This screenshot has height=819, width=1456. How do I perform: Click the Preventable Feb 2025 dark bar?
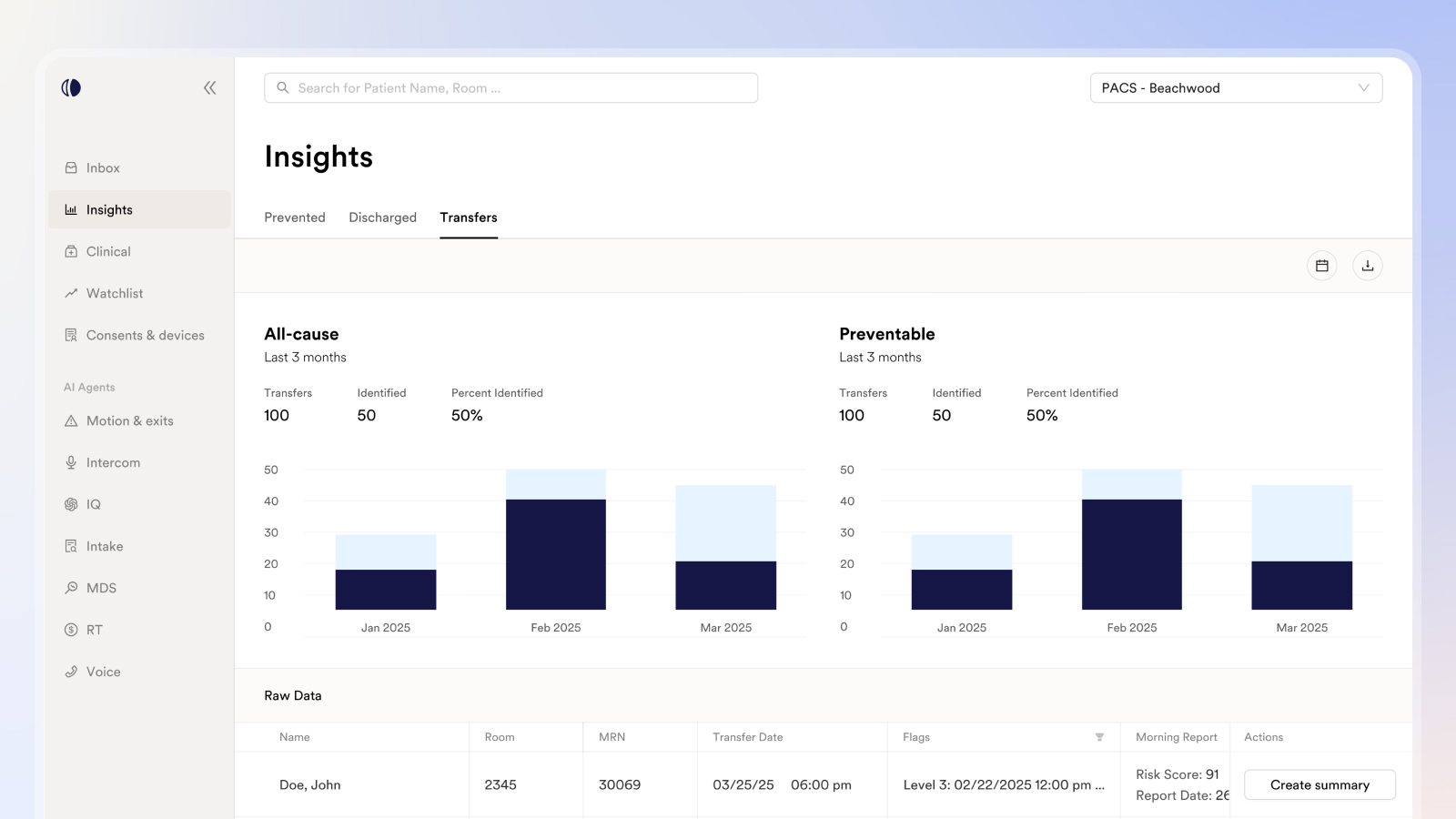coord(1132,554)
